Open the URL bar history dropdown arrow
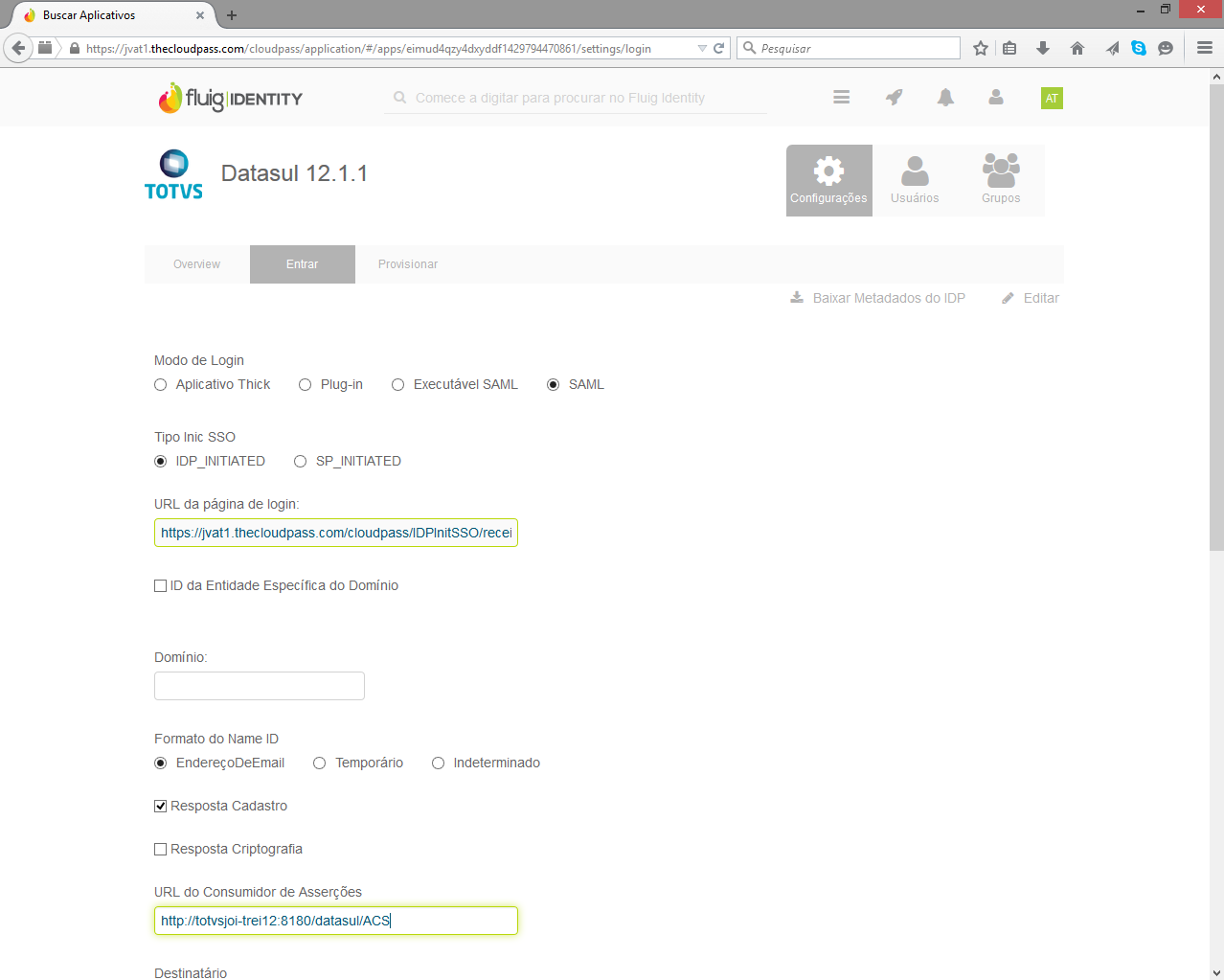 point(702,48)
